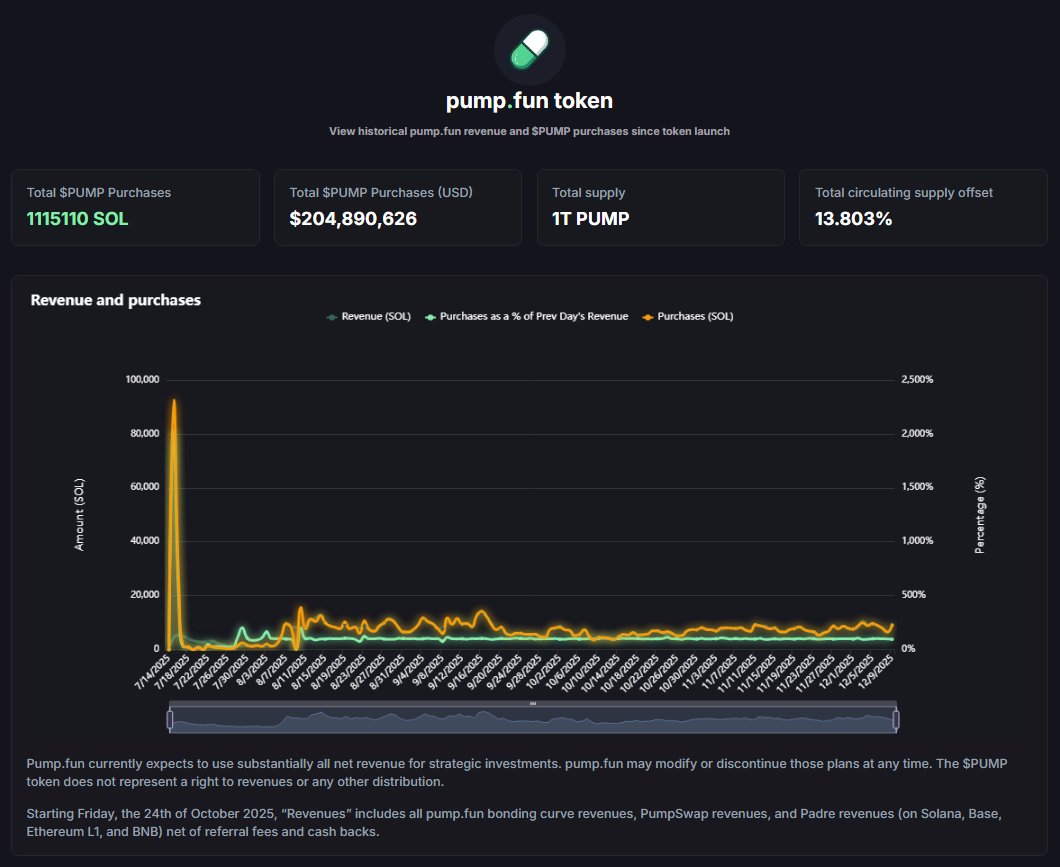Screen dimensions: 1060x867
Task: Click the disclaimer paragraph about strategic investments
Action: [516, 772]
